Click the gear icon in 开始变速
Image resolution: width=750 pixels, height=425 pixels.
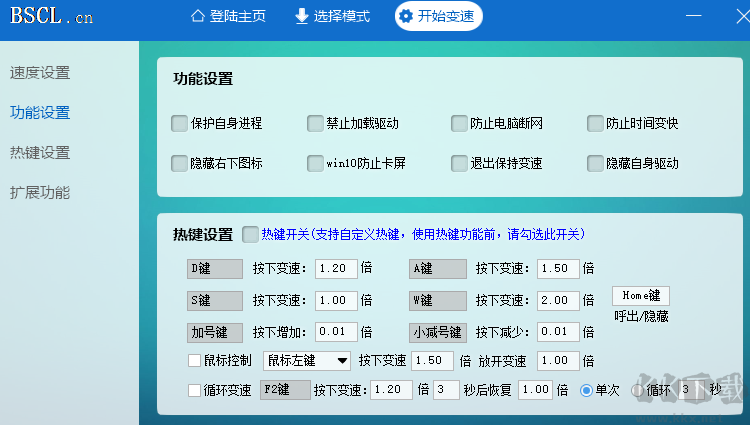[406, 16]
